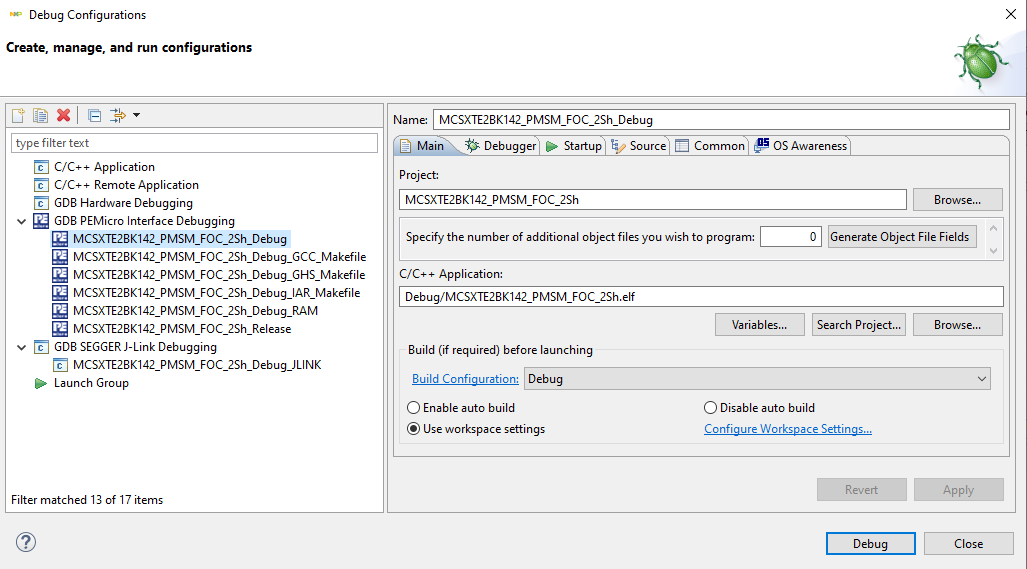Collapse the GDB SEGGER J-Link Debugging node
Image resolution: width=1027 pixels, height=569 pixels.
(22, 347)
